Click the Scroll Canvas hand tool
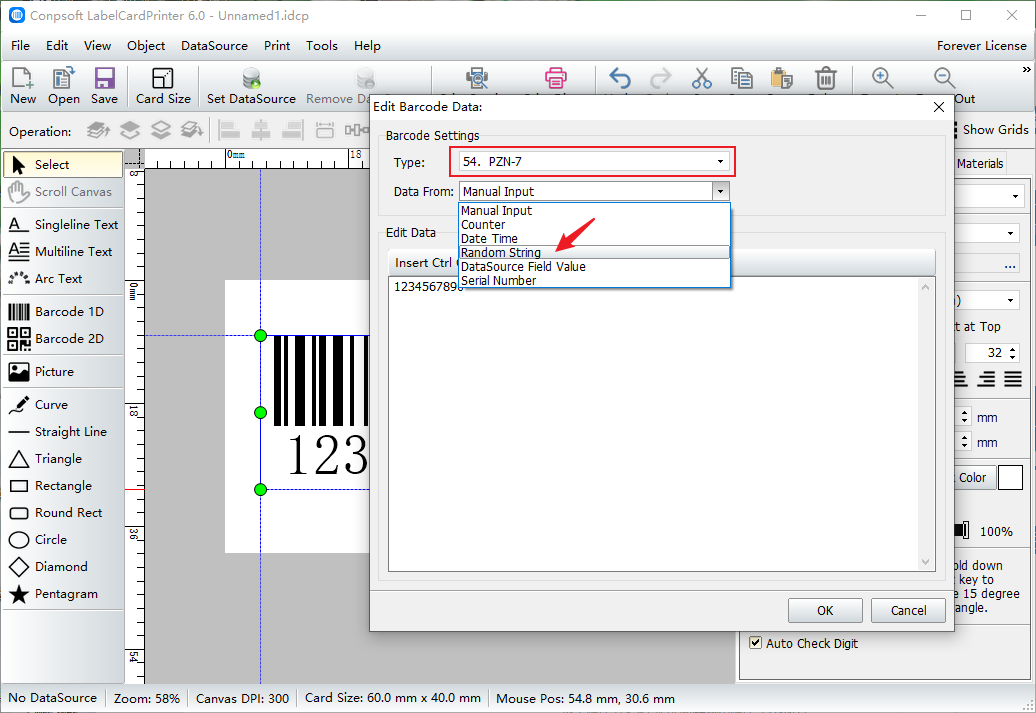Image resolution: width=1036 pixels, height=713 pixels. tap(63, 192)
